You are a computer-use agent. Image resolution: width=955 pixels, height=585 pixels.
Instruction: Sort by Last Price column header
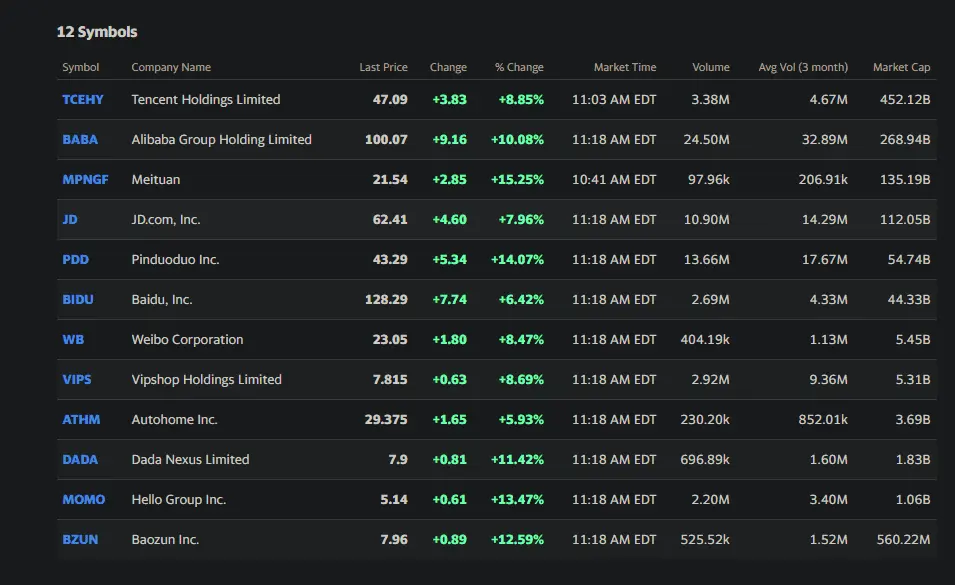click(383, 68)
